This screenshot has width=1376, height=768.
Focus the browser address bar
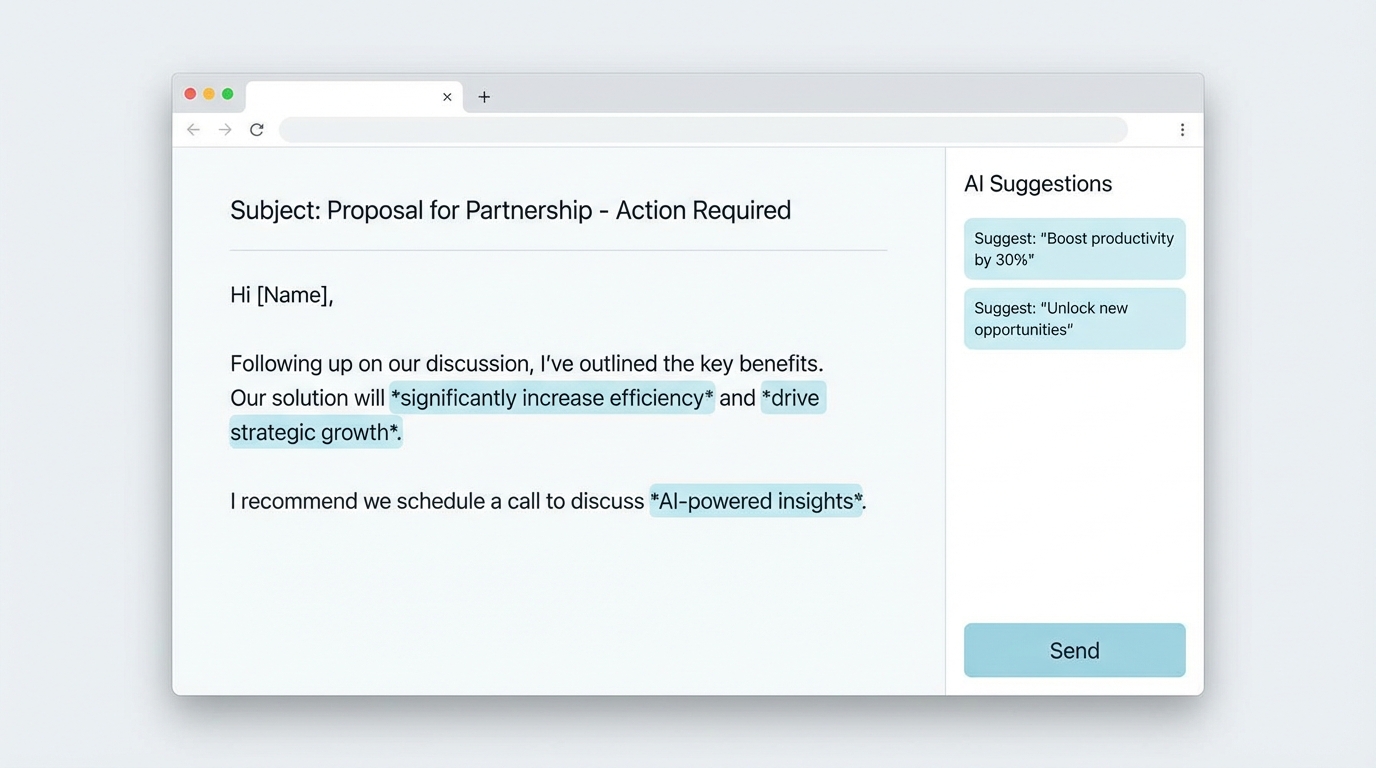point(702,130)
